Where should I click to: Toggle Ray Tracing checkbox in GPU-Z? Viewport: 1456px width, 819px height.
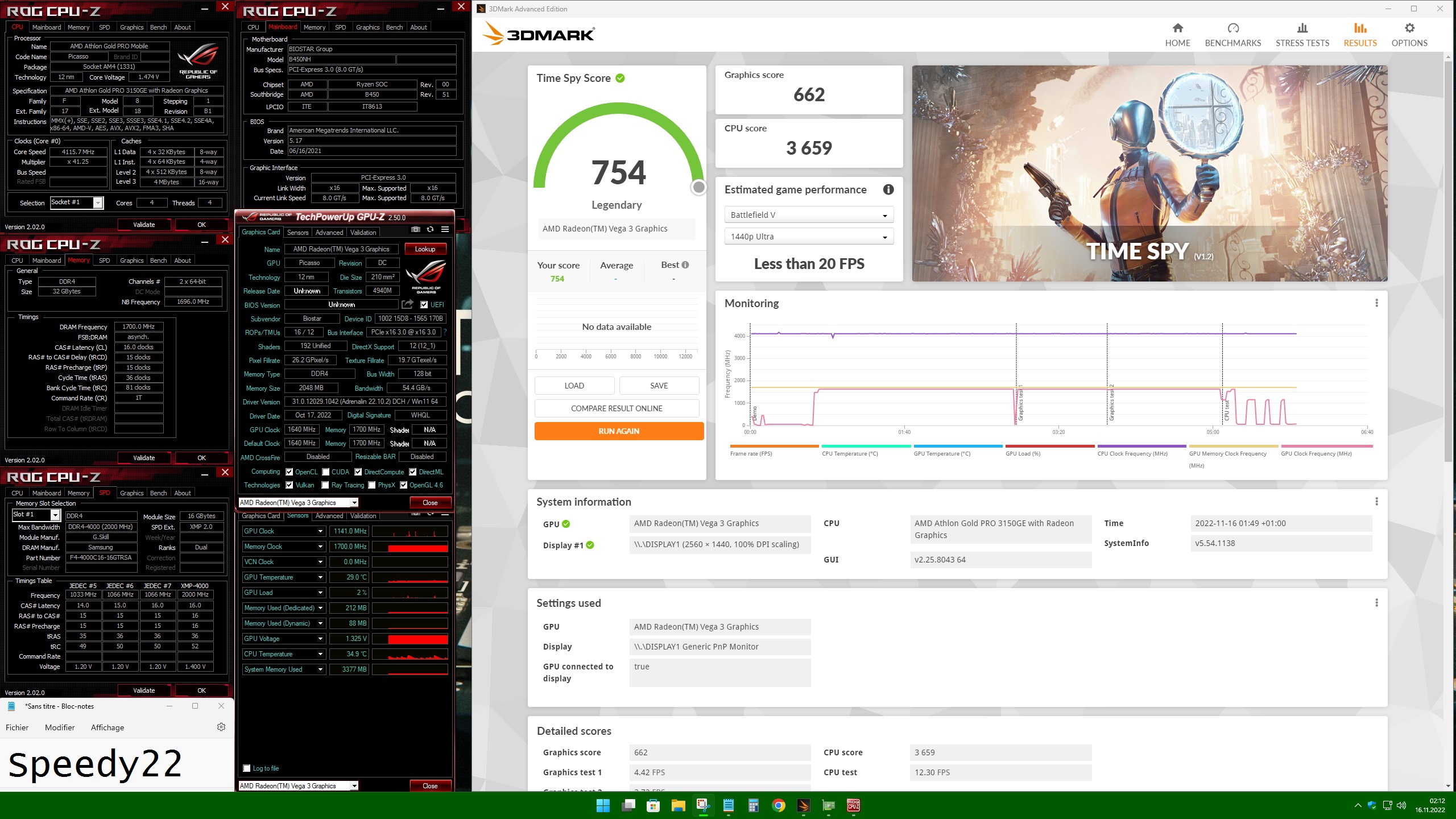[325, 485]
